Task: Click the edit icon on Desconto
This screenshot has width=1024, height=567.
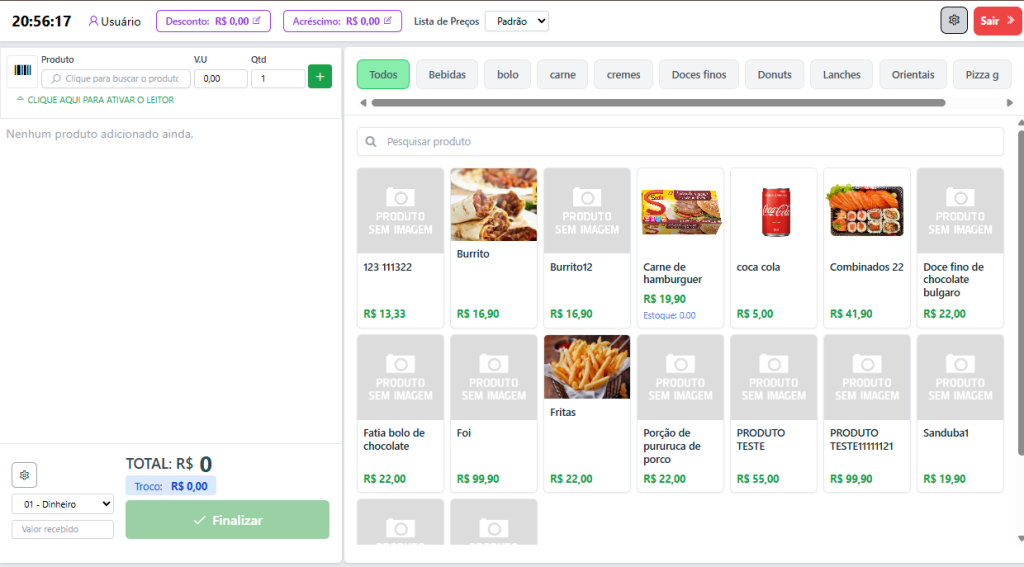Action: pos(257,21)
